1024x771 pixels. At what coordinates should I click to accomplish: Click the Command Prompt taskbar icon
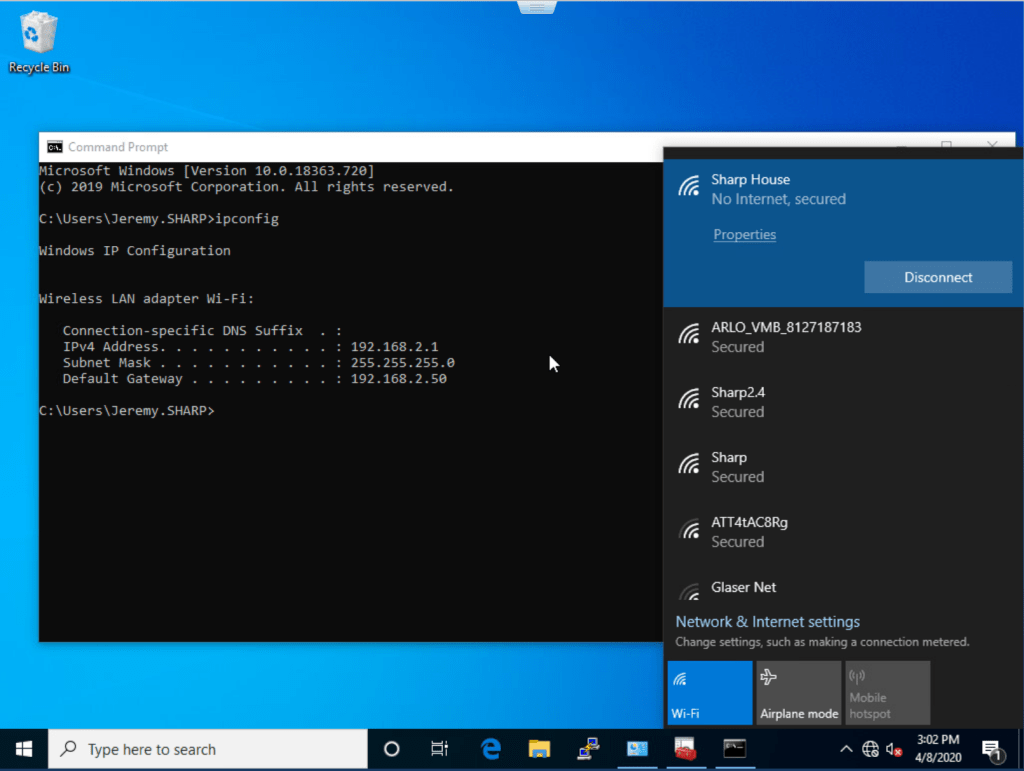coord(734,749)
